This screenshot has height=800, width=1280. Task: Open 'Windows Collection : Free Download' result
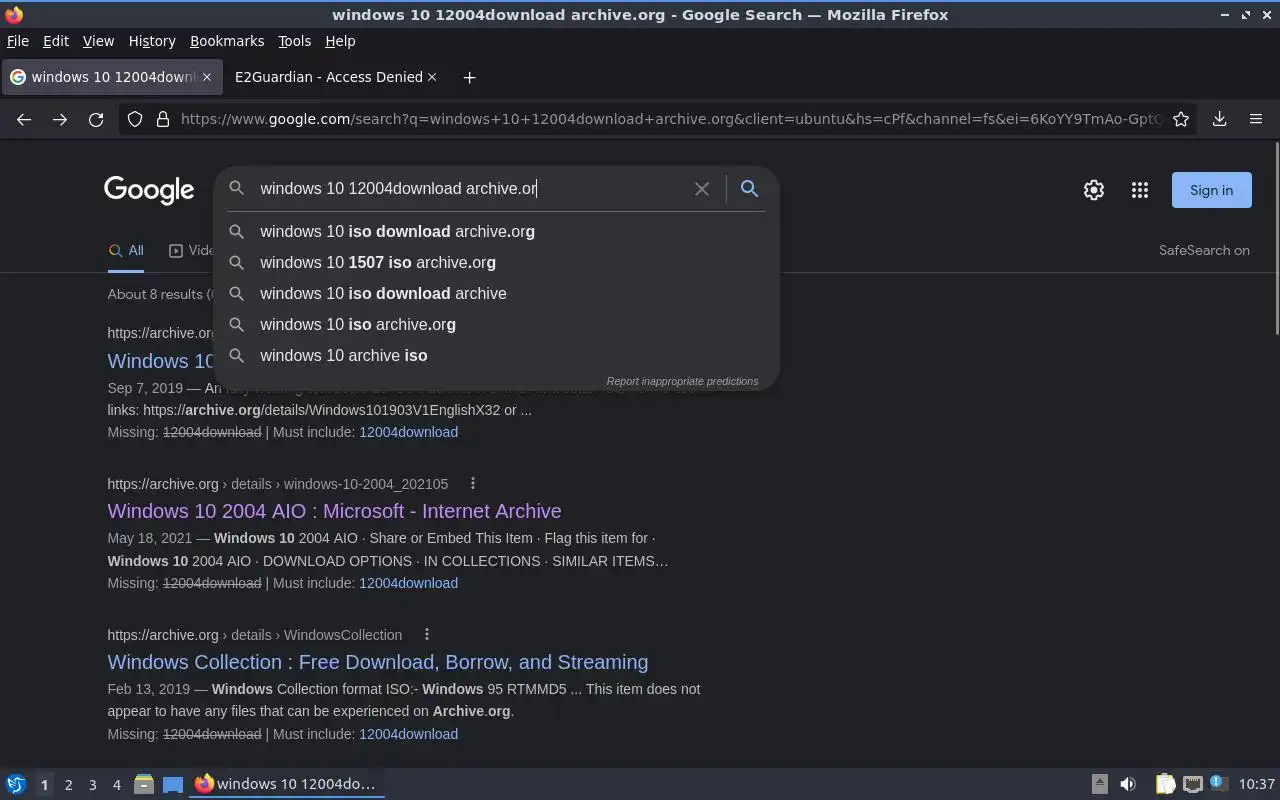[378, 662]
